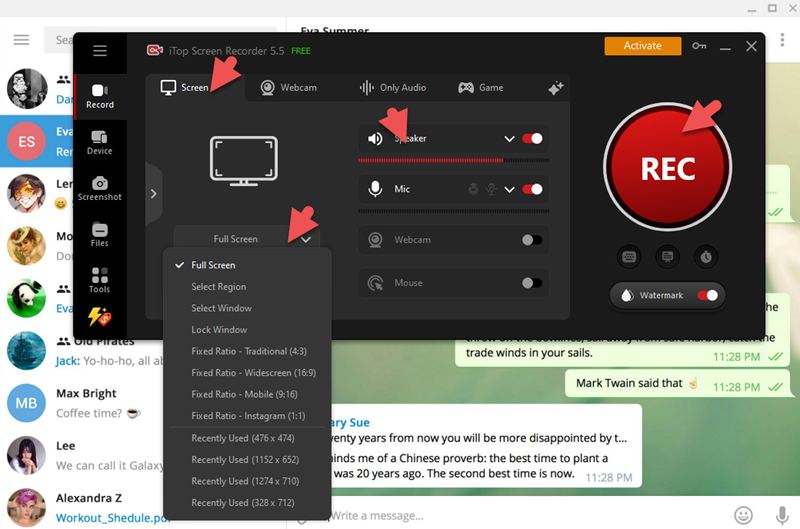Screen dimensions: 800x529
Task: Click the noise reduction icon in Mic row
Action: point(473,189)
